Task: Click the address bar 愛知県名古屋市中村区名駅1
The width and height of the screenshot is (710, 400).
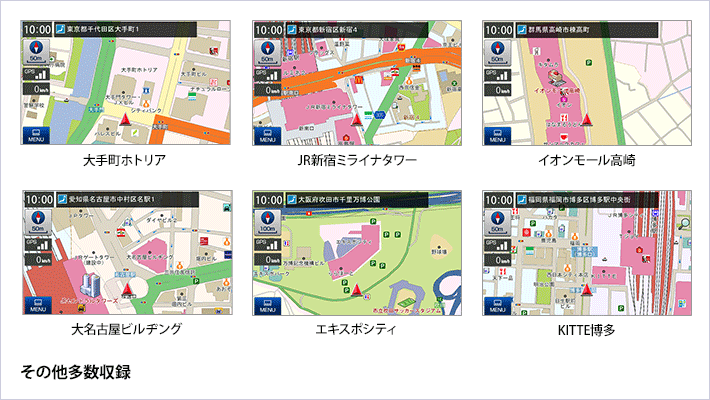Action: pyautogui.click(x=127, y=199)
